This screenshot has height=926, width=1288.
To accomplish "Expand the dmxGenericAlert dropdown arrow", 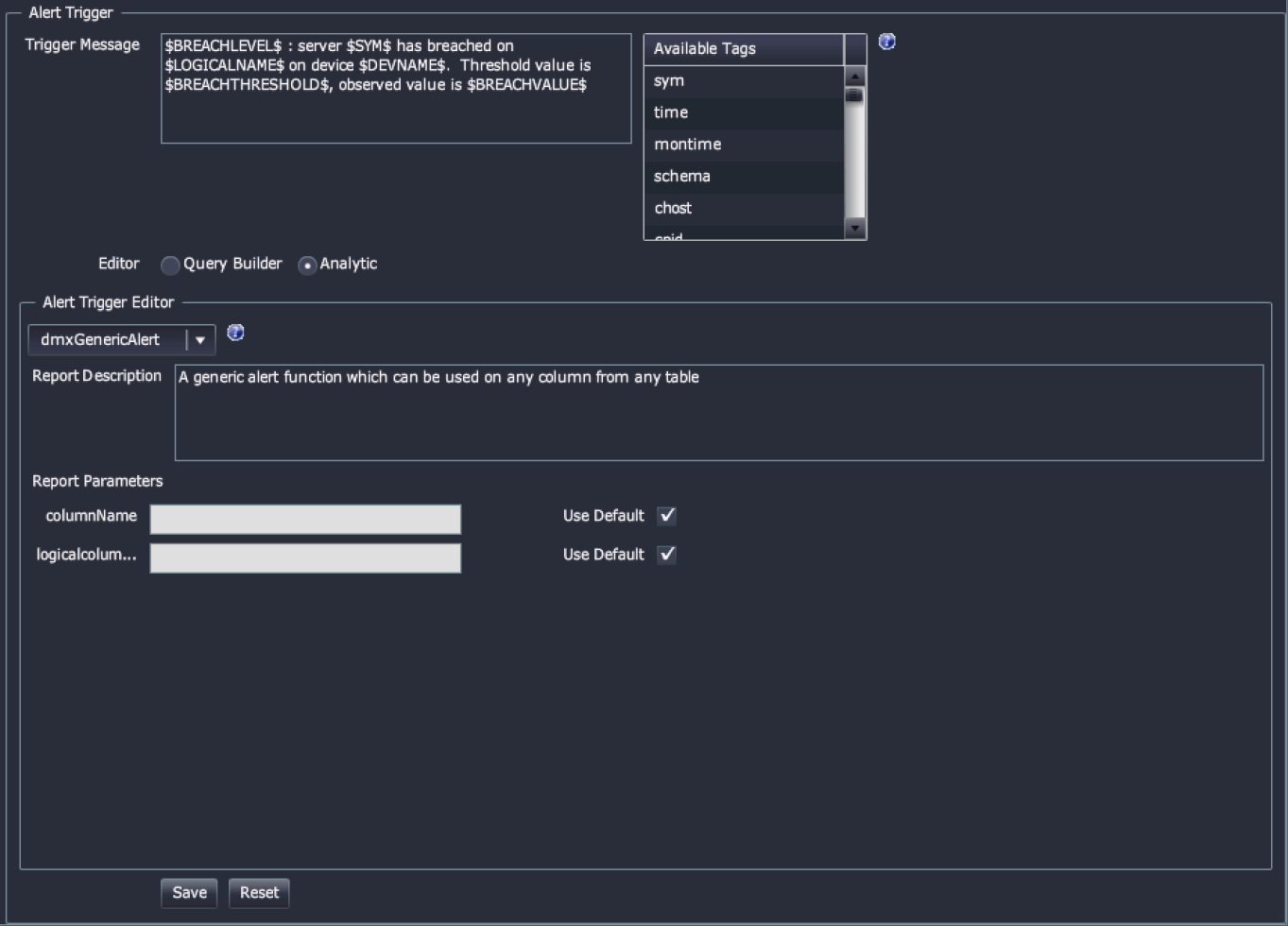I will pyautogui.click(x=200, y=340).
